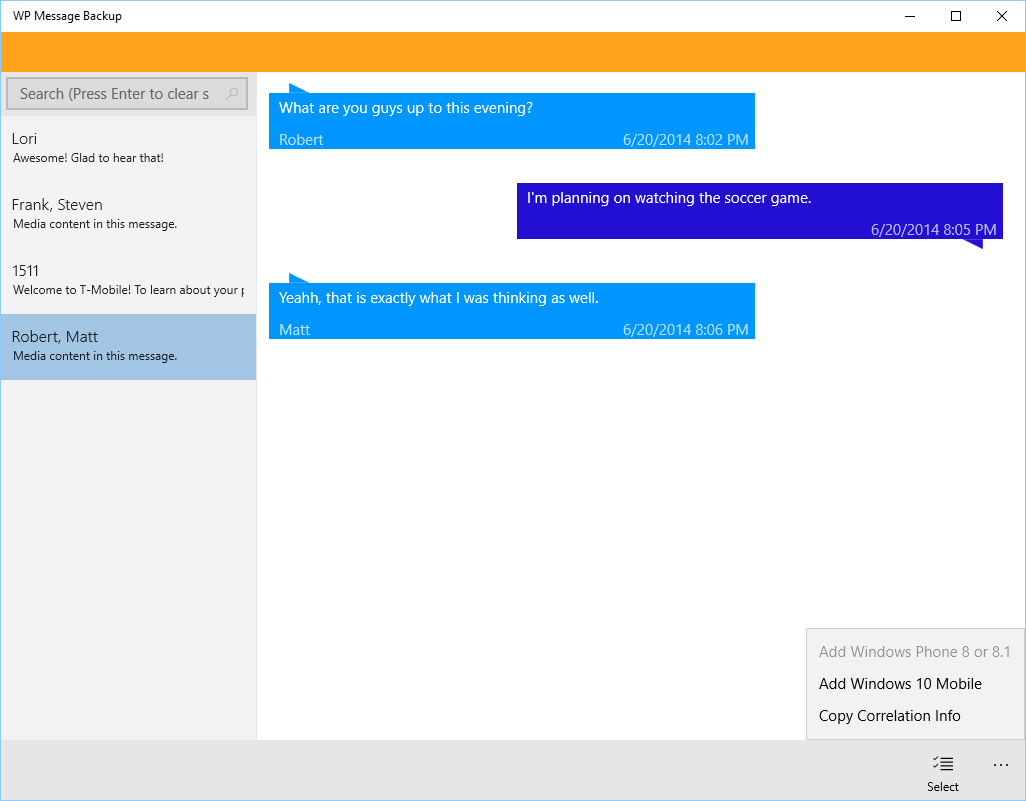This screenshot has height=801, width=1026.
Task: Select the soccer game reply message
Action: 758,210
